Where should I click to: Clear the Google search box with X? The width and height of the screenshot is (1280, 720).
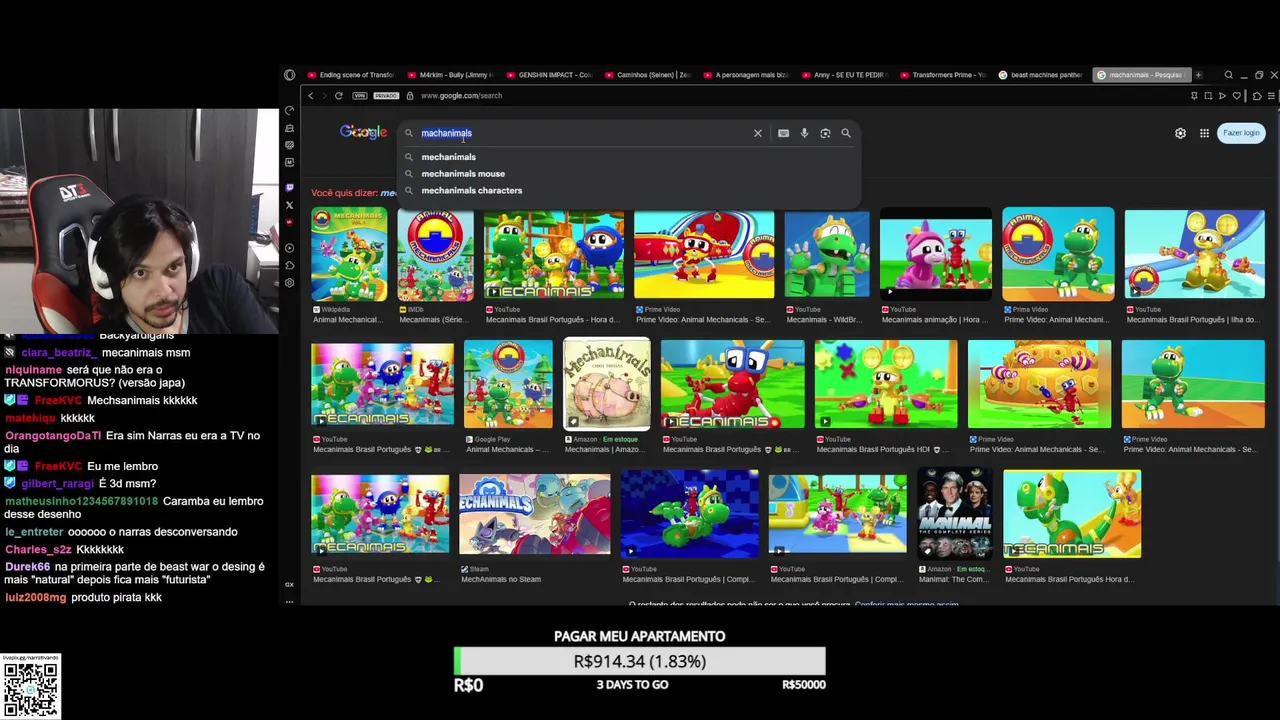click(x=758, y=133)
